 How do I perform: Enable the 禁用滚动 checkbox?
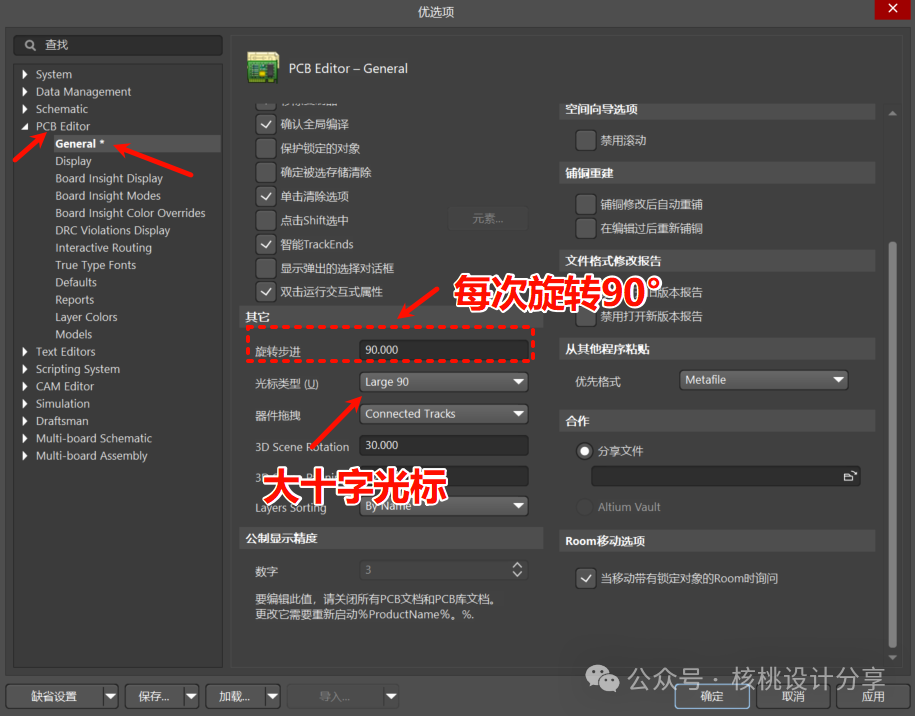(586, 140)
